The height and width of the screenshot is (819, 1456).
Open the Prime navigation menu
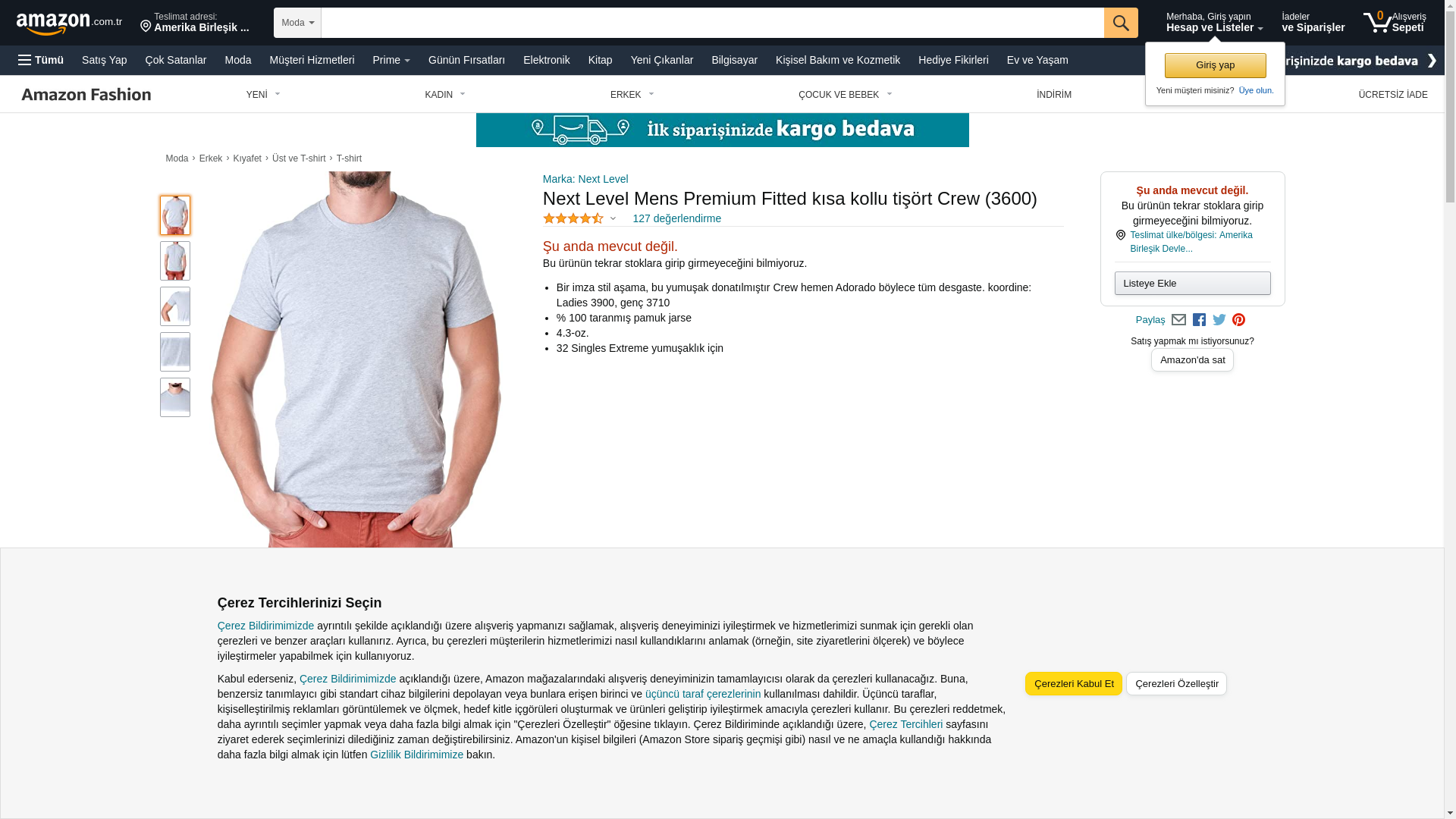[x=391, y=60]
